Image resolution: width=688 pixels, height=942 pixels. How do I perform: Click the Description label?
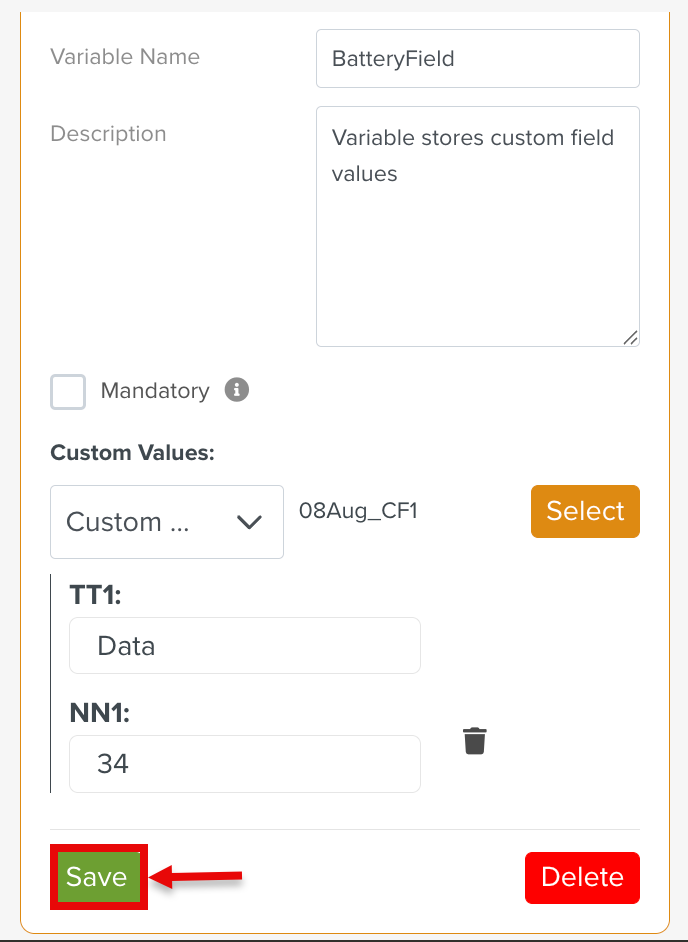click(x=108, y=134)
